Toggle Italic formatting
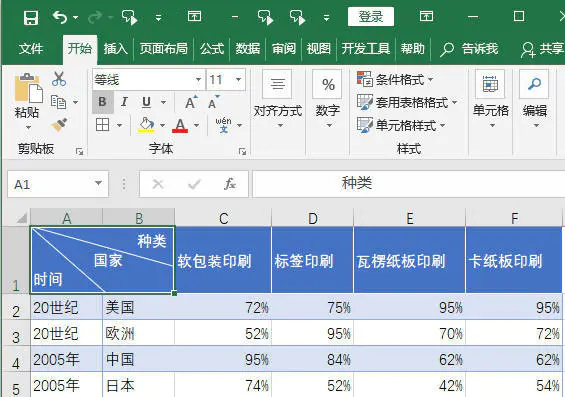The image size is (565, 397). (x=124, y=102)
